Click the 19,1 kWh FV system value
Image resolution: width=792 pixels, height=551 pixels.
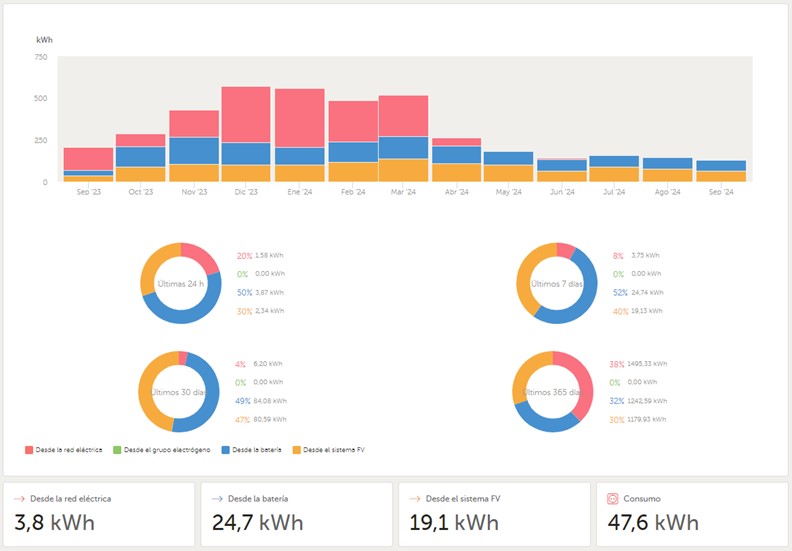454,522
